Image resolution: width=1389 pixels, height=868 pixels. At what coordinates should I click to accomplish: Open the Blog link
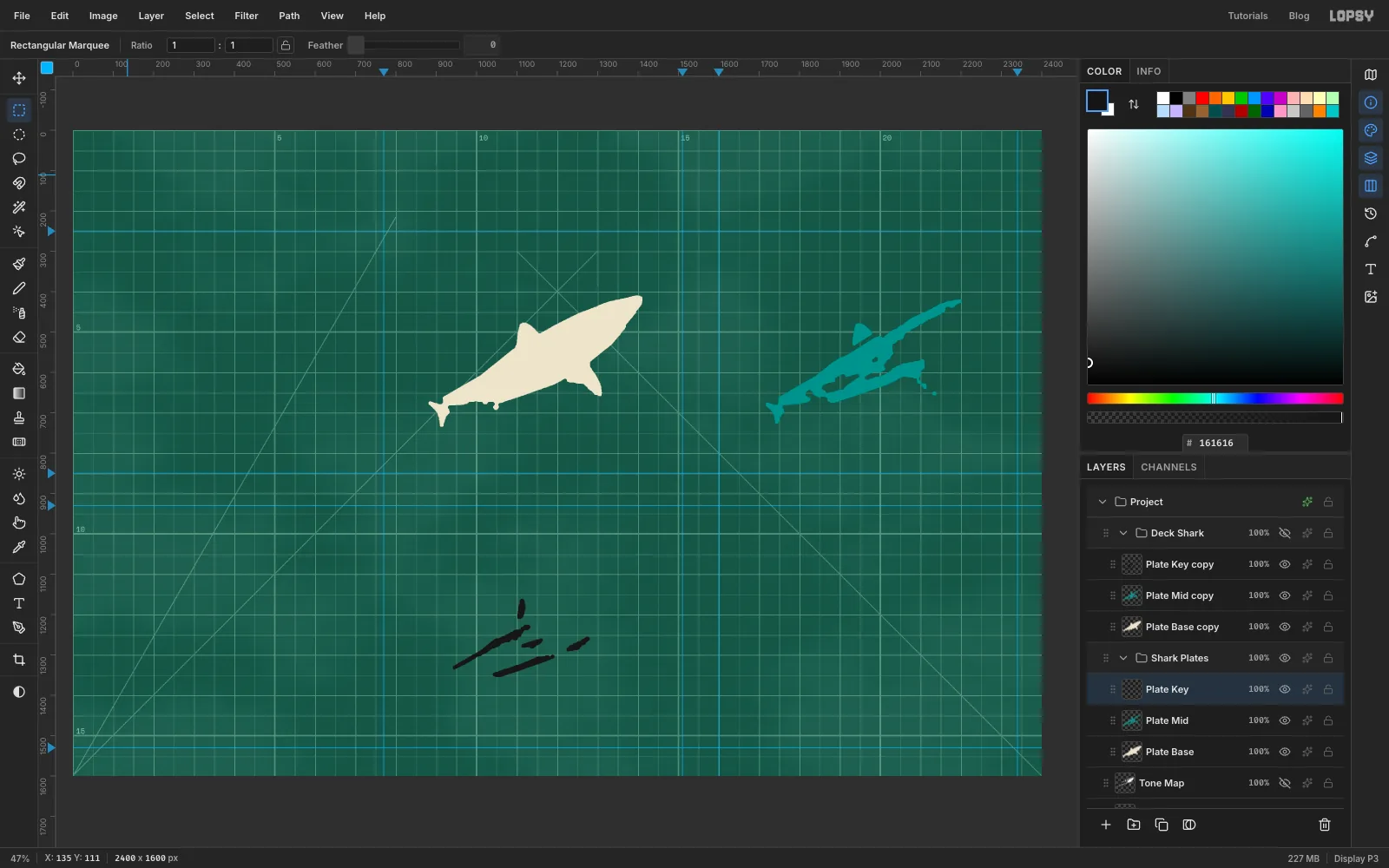click(x=1299, y=16)
